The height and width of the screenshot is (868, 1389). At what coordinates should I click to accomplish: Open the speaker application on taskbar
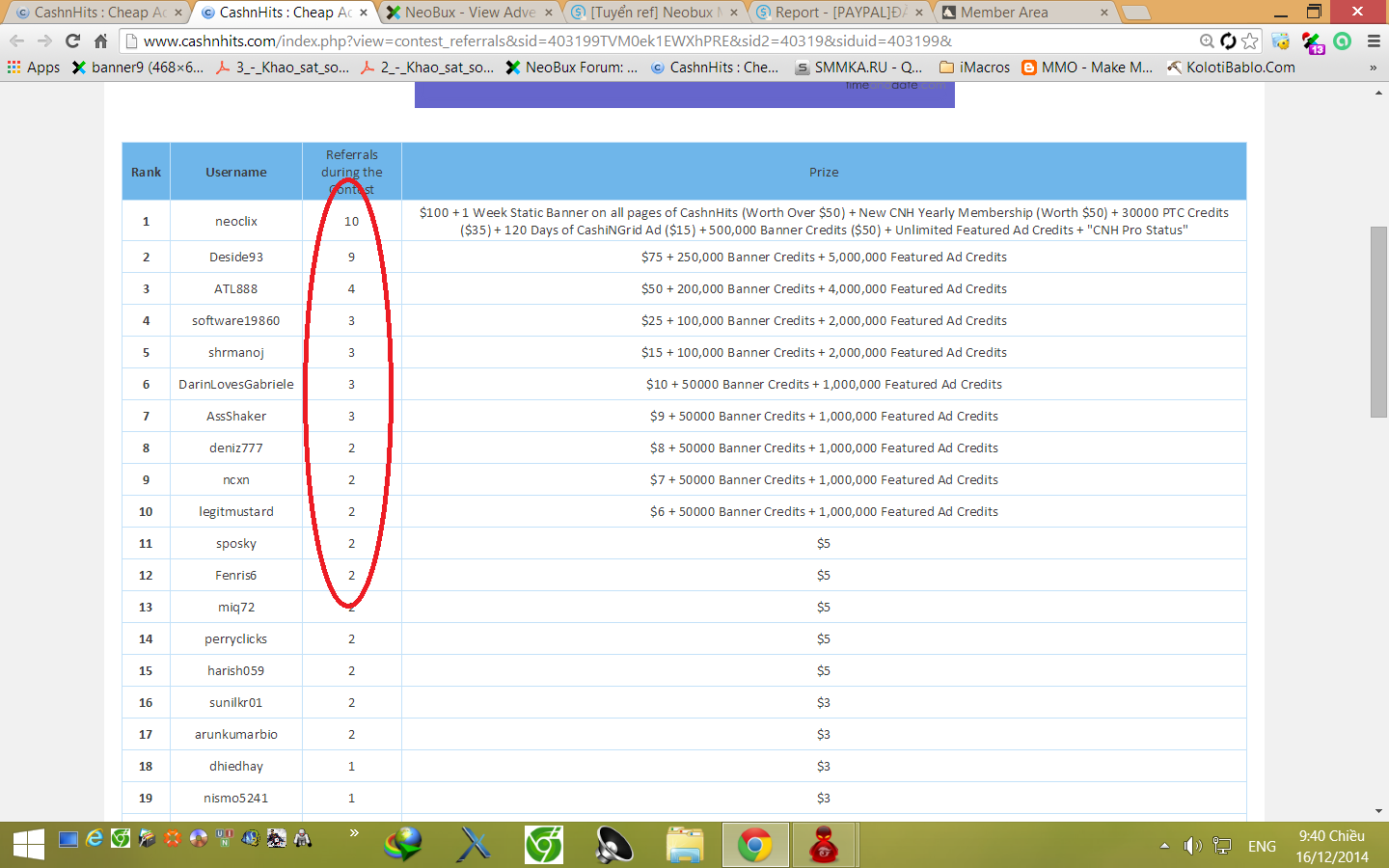[614, 845]
